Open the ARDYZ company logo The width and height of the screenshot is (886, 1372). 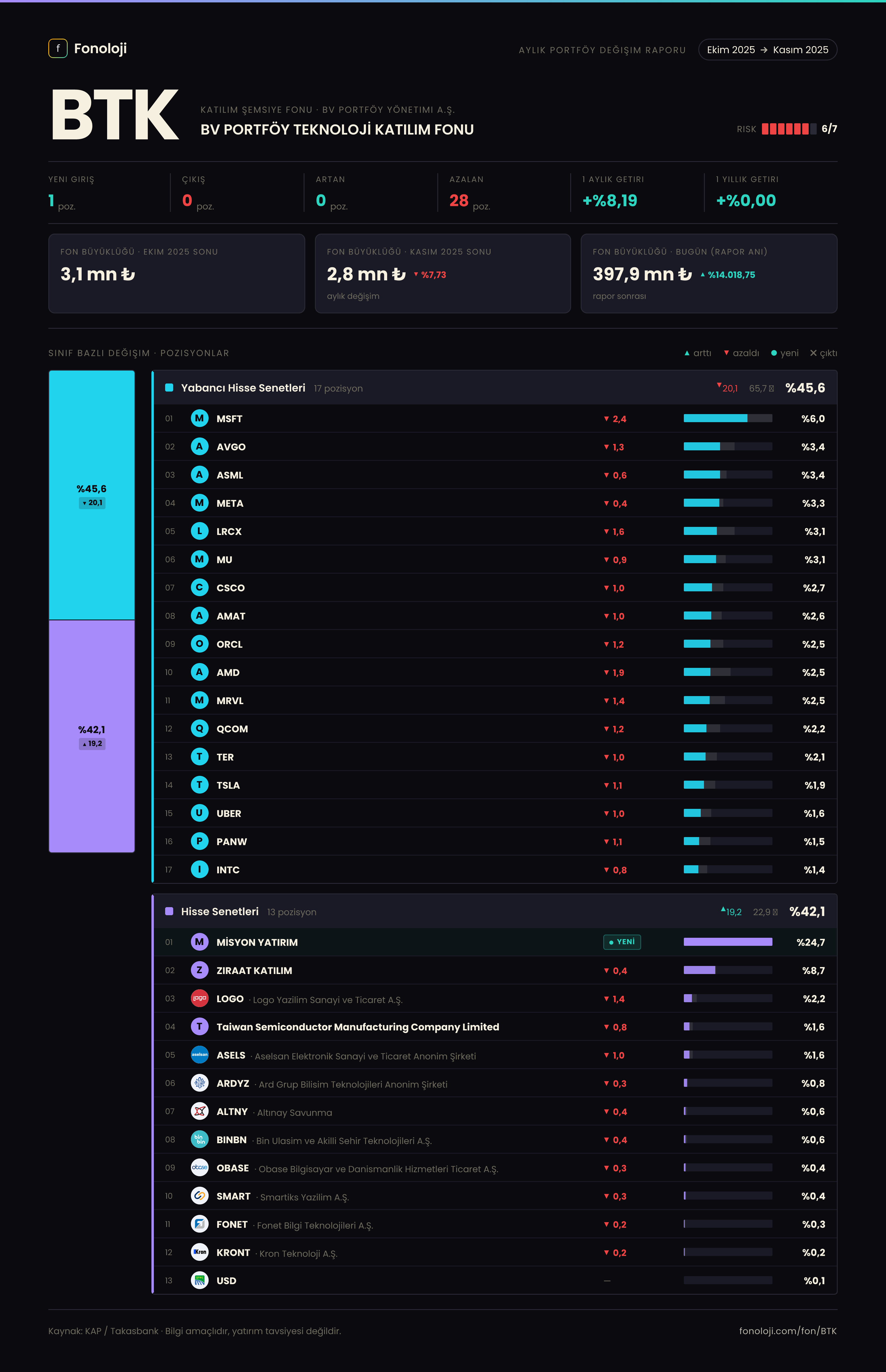click(200, 1083)
